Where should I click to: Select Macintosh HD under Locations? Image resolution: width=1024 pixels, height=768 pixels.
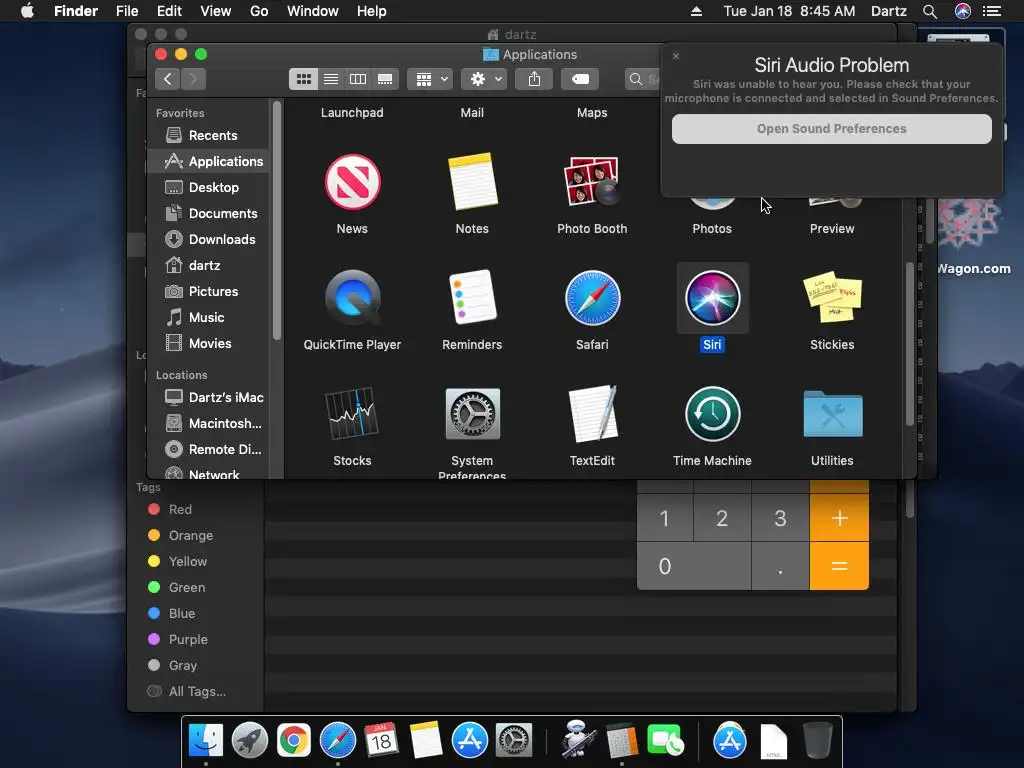(x=208, y=423)
